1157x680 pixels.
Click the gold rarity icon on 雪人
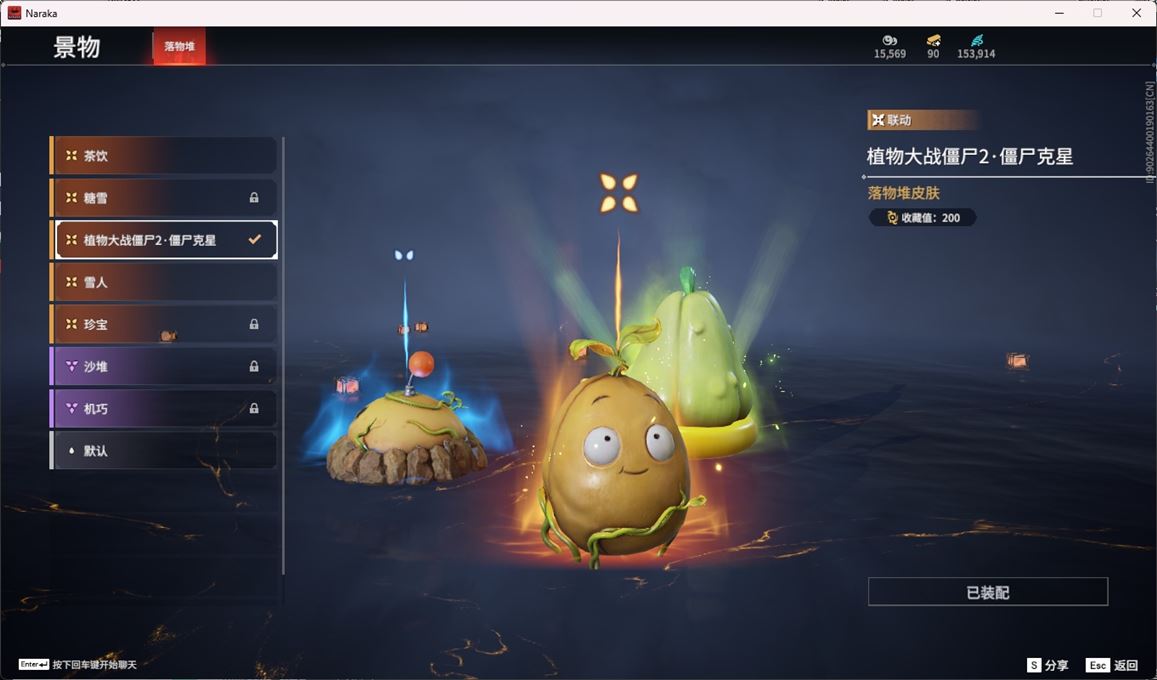72,282
